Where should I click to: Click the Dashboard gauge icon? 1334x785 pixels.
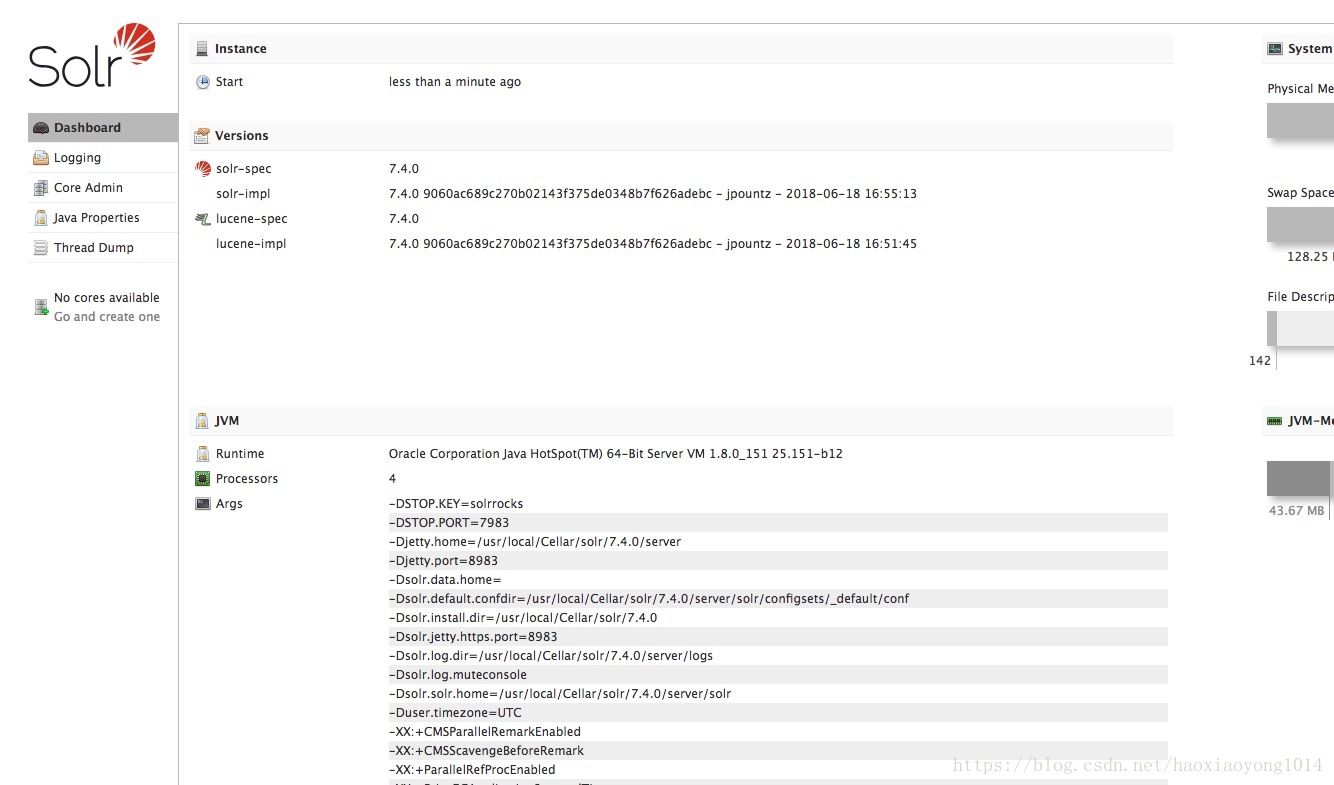[41, 128]
